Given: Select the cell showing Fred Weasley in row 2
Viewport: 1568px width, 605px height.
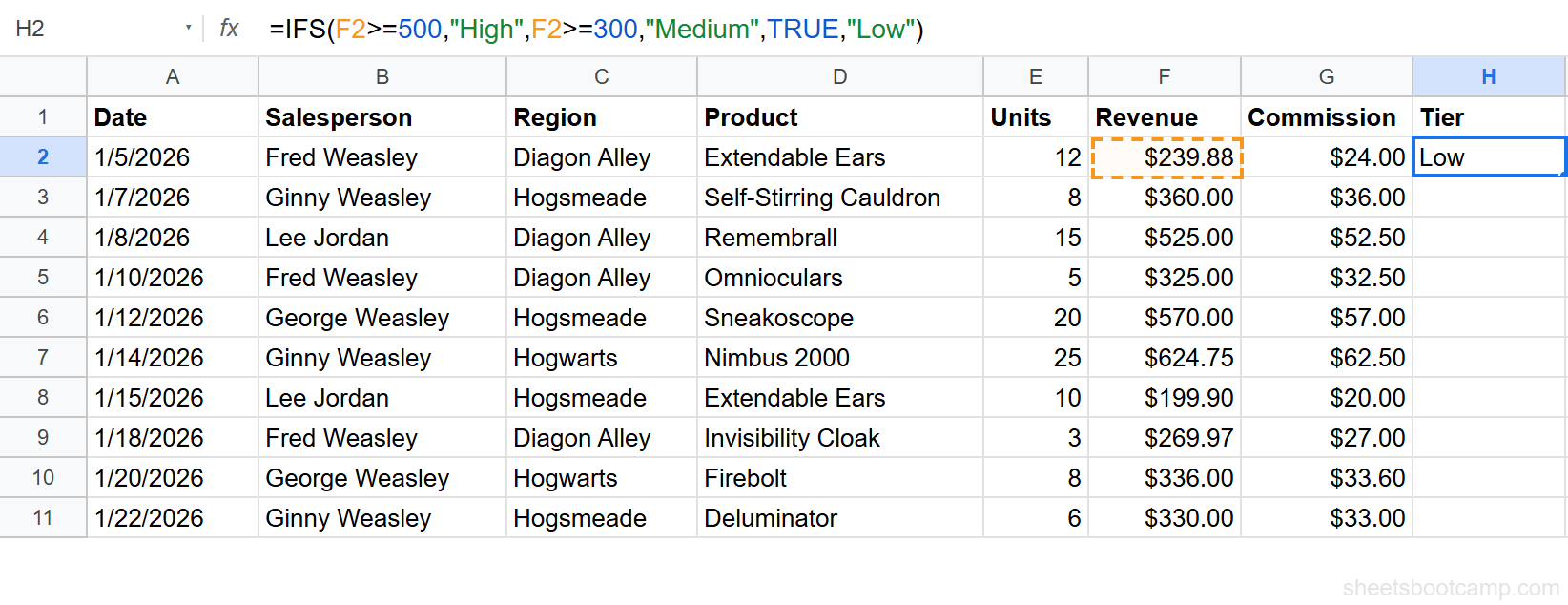Looking at the screenshot, I should [382, 156].
